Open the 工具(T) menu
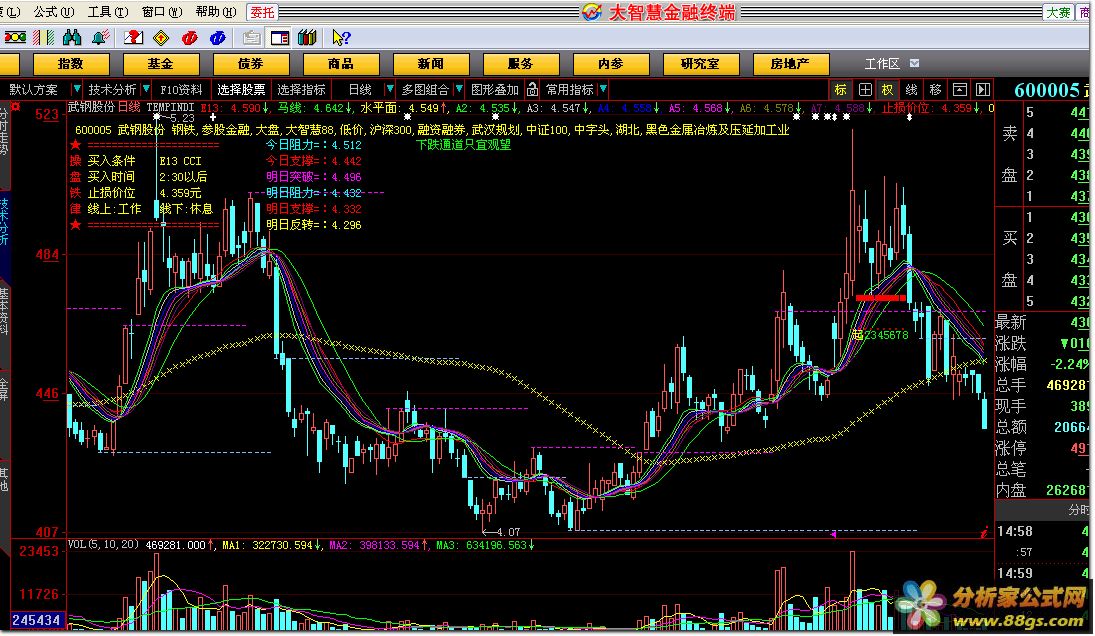Viewport: 1095px width, 636px height. pos(108,12)
